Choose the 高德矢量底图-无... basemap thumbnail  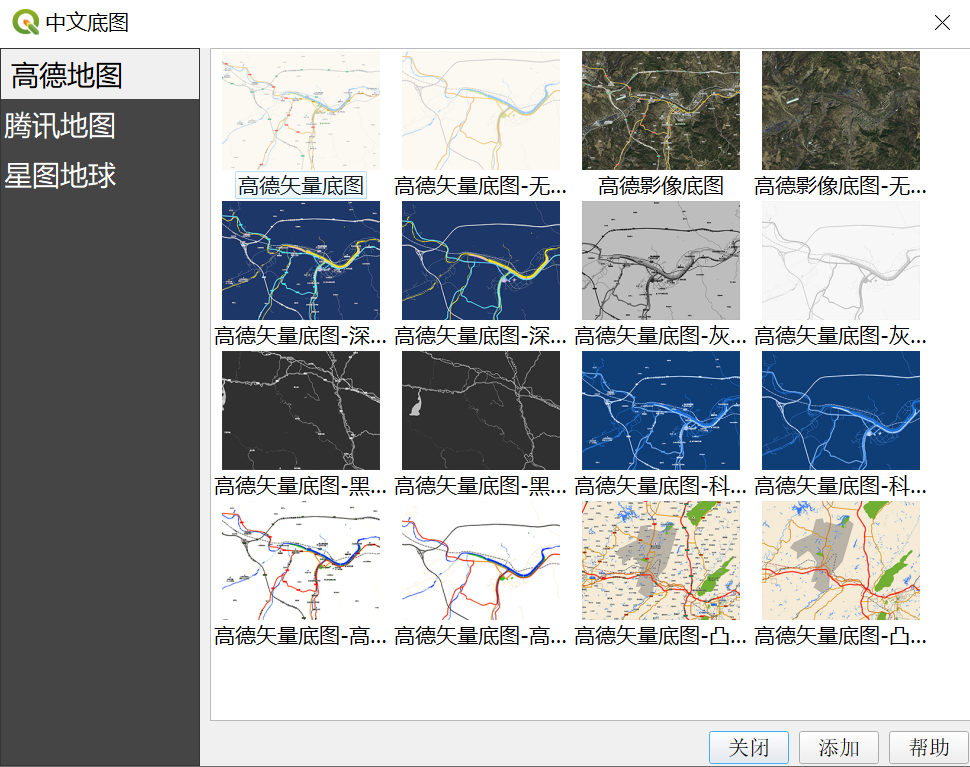481,111
